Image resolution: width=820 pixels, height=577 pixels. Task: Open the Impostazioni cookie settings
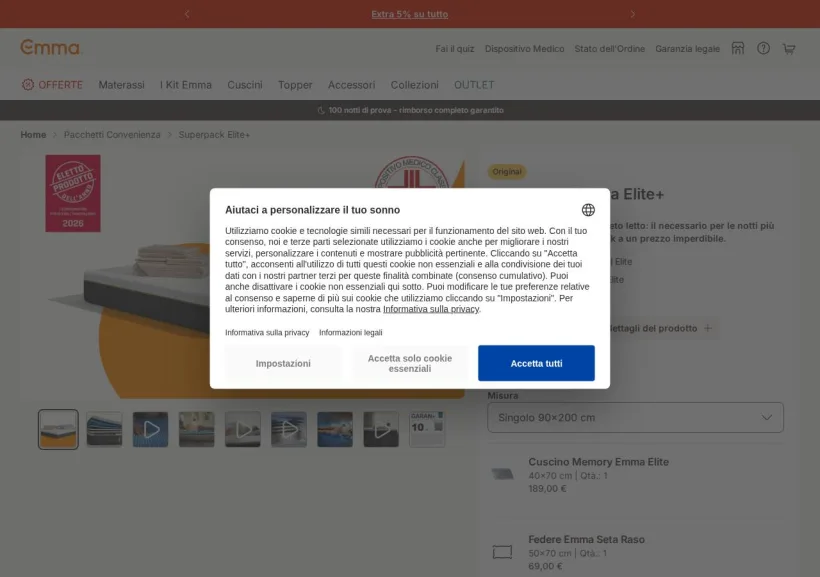283,363
